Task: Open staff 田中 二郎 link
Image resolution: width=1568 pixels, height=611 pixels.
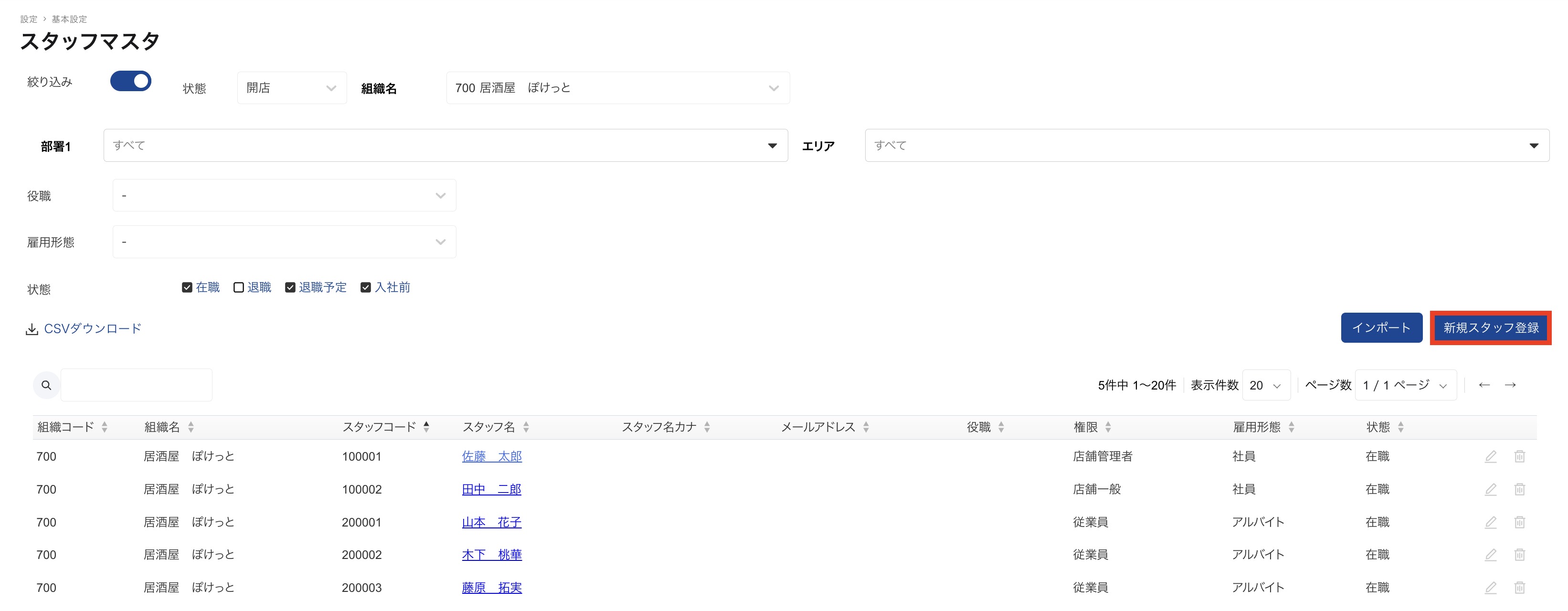Action: (x=492, y=489)
